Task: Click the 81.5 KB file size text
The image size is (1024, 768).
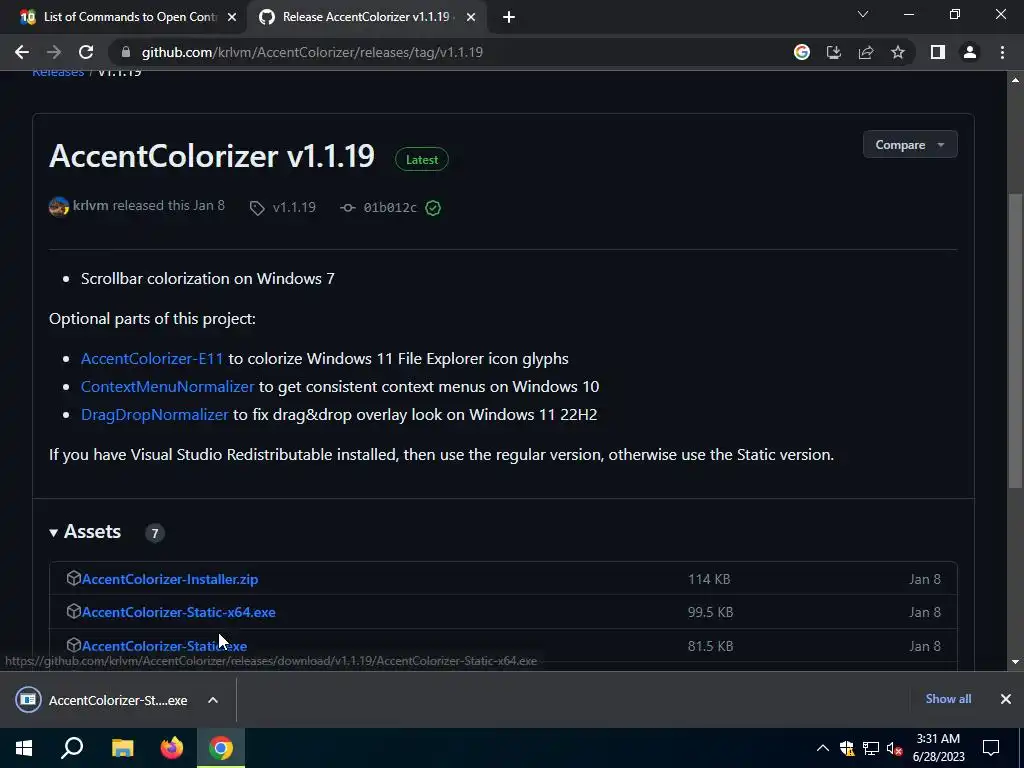Action: pyautogui.click(x=711, y=646)
